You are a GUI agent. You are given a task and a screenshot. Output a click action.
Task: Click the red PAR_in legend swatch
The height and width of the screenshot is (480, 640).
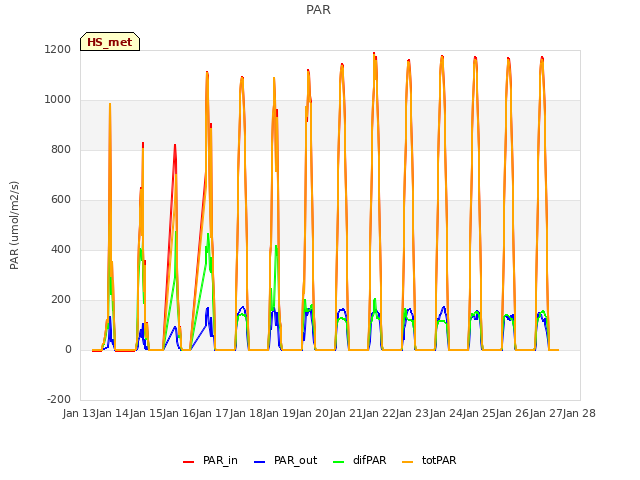pyautogui.click(x=189, y=461)
